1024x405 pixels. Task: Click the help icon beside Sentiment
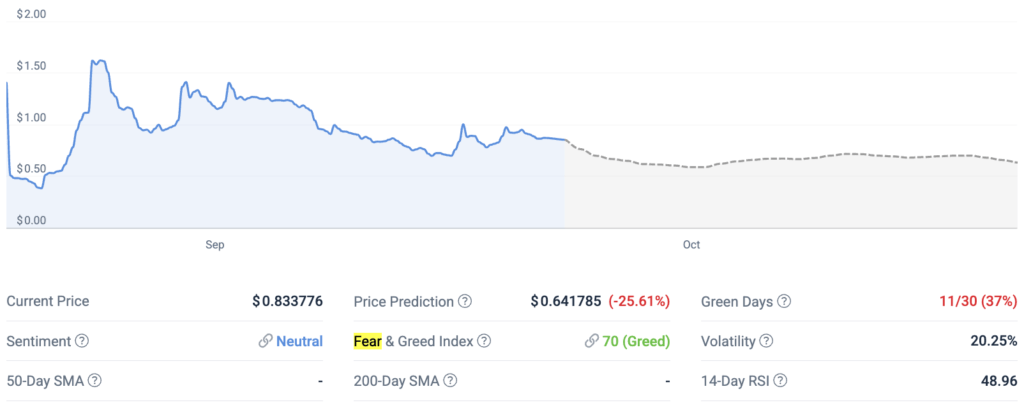pyautogui.click(x=82, y=341)
